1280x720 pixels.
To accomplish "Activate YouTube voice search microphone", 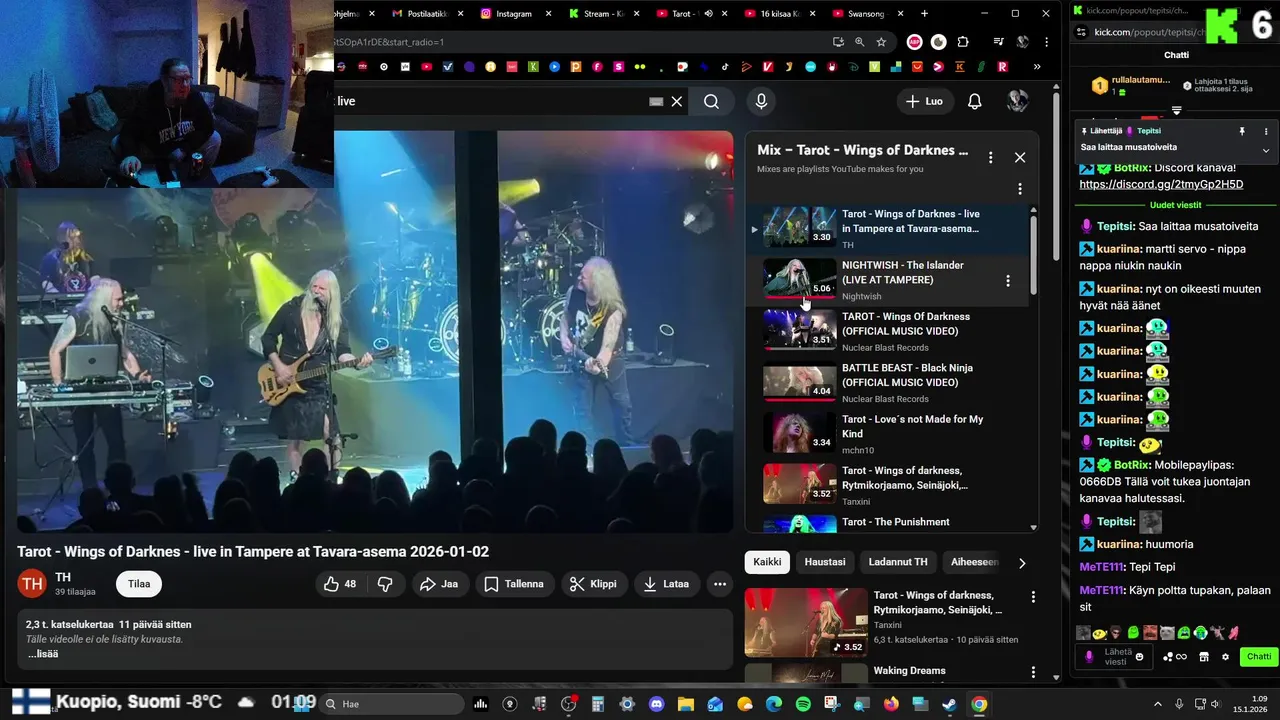I will point(761,101).
